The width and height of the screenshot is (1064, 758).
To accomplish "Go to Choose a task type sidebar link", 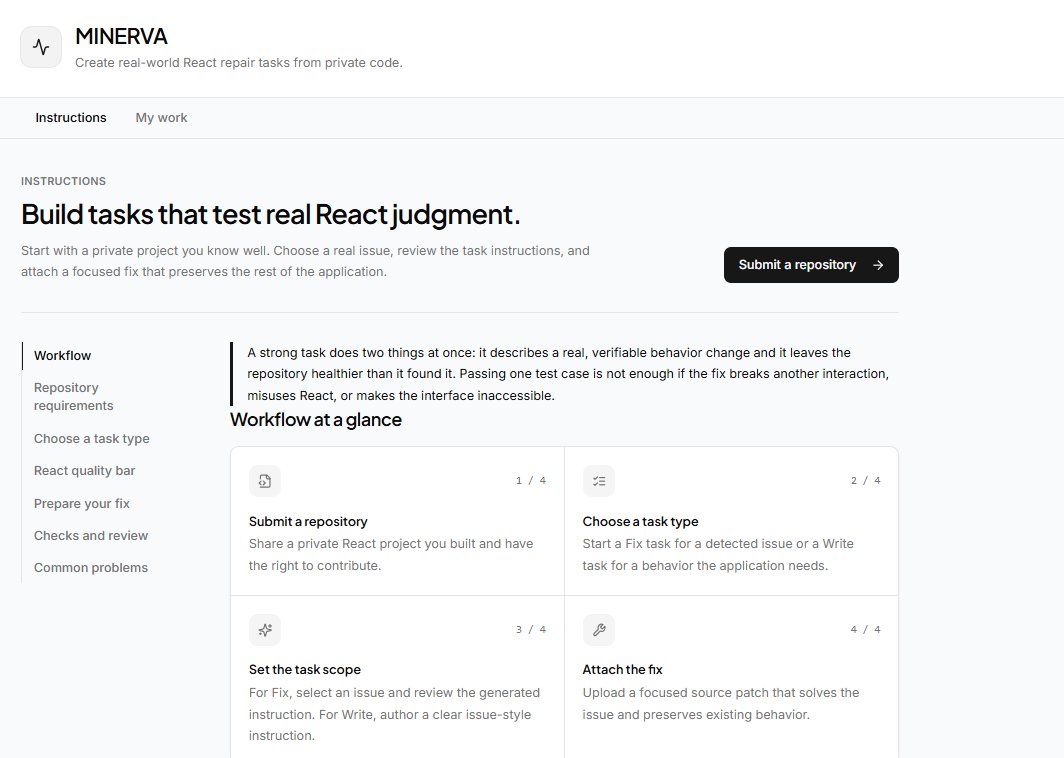I will [x=92, y=439].
